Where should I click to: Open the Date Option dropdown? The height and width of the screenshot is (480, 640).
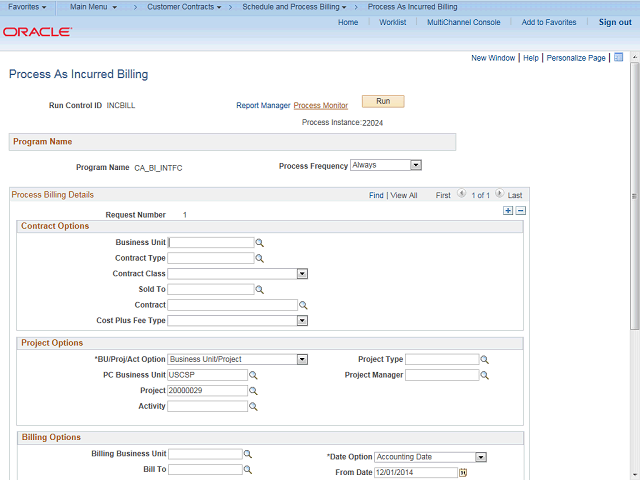coord(480,457)
